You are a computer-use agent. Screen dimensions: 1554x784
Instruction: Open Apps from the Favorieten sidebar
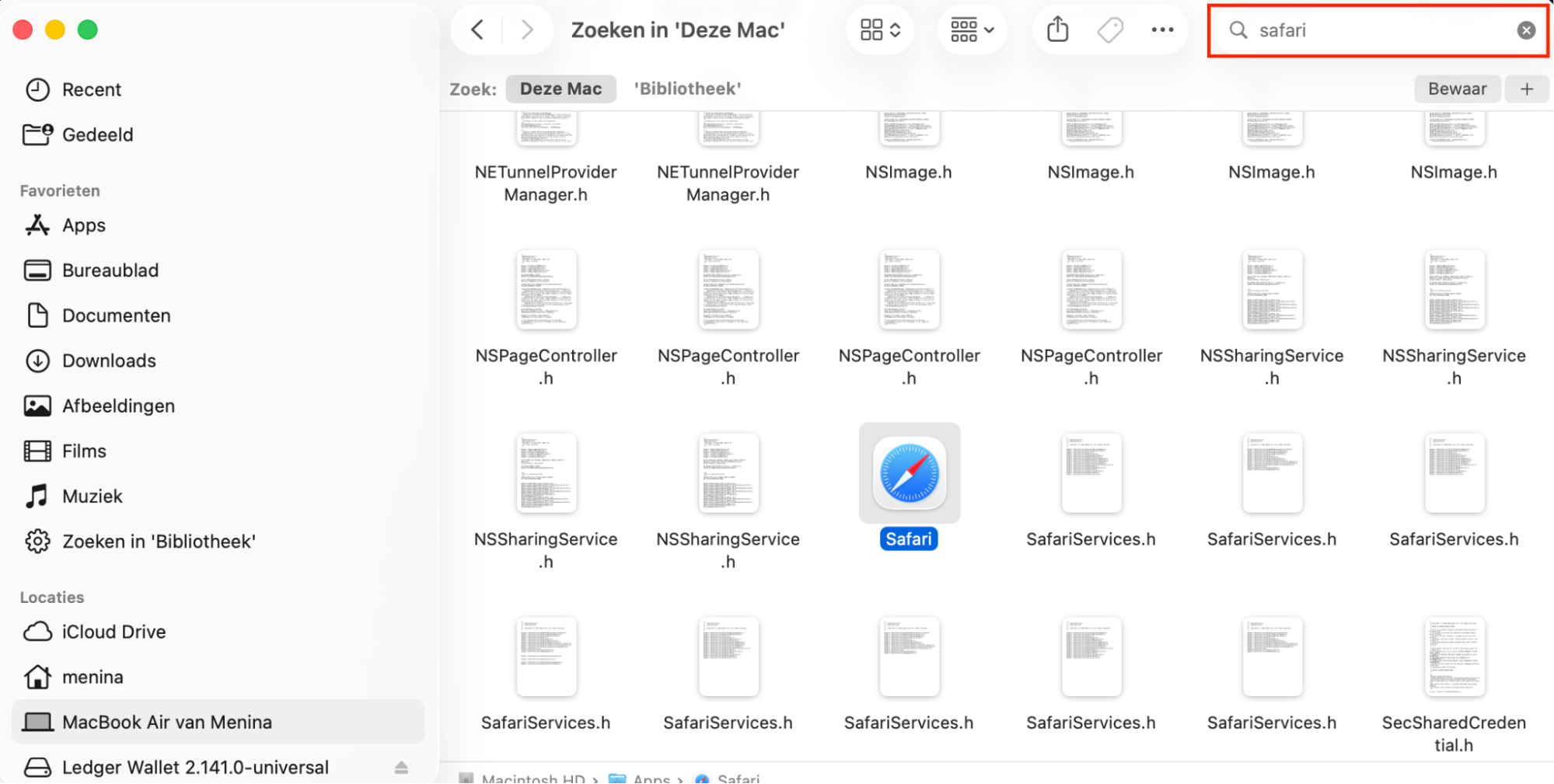point(83,225)
